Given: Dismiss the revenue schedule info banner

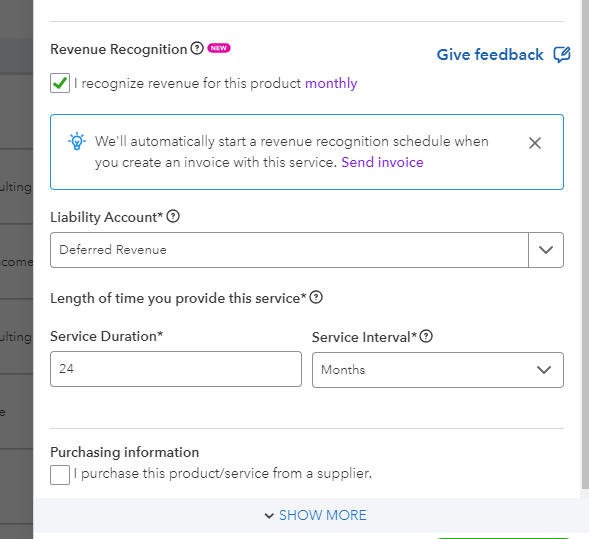Looking at the screenshot, I should pyautogui.click(x=535, y=143).
